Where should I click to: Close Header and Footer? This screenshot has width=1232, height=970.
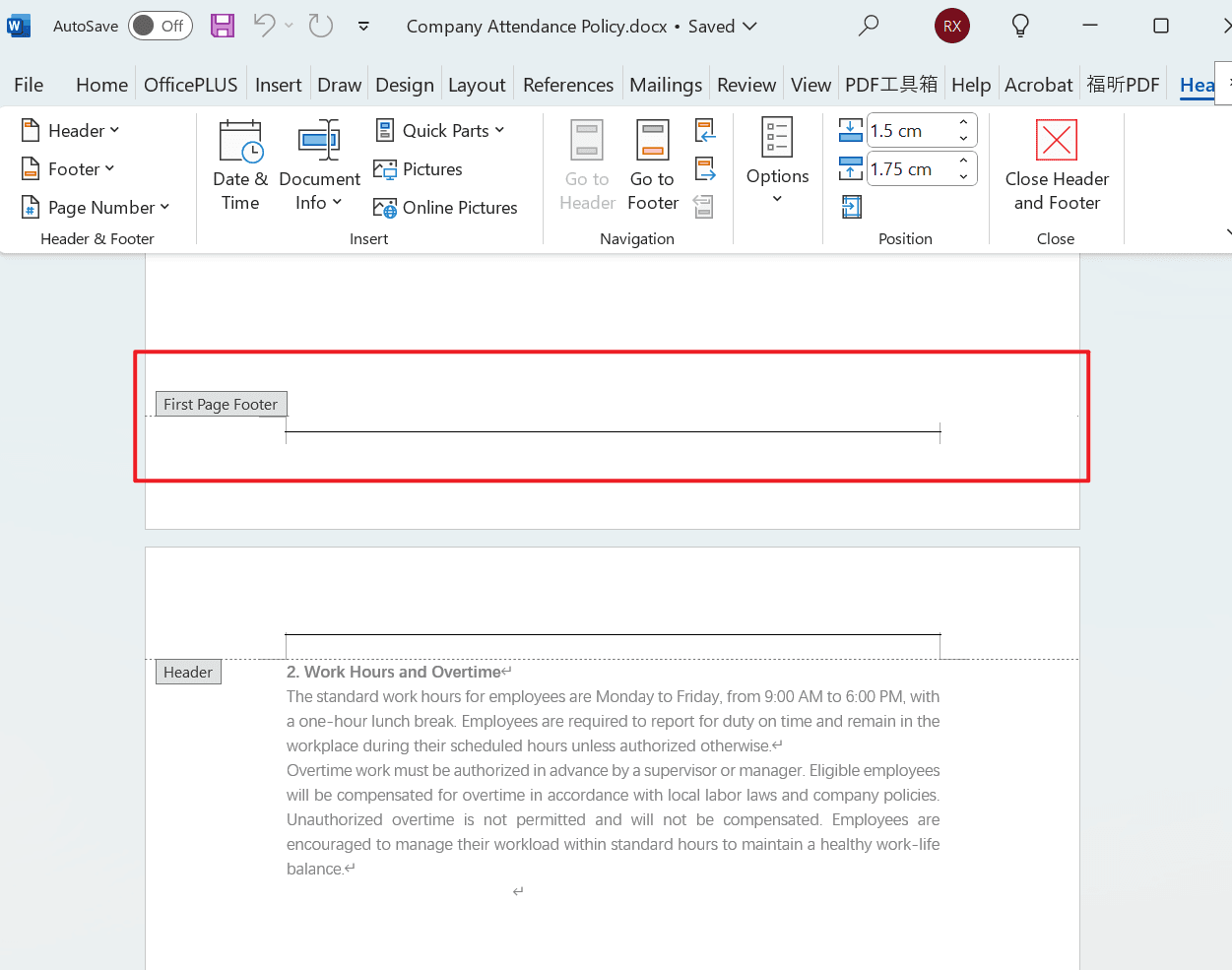1057,165
